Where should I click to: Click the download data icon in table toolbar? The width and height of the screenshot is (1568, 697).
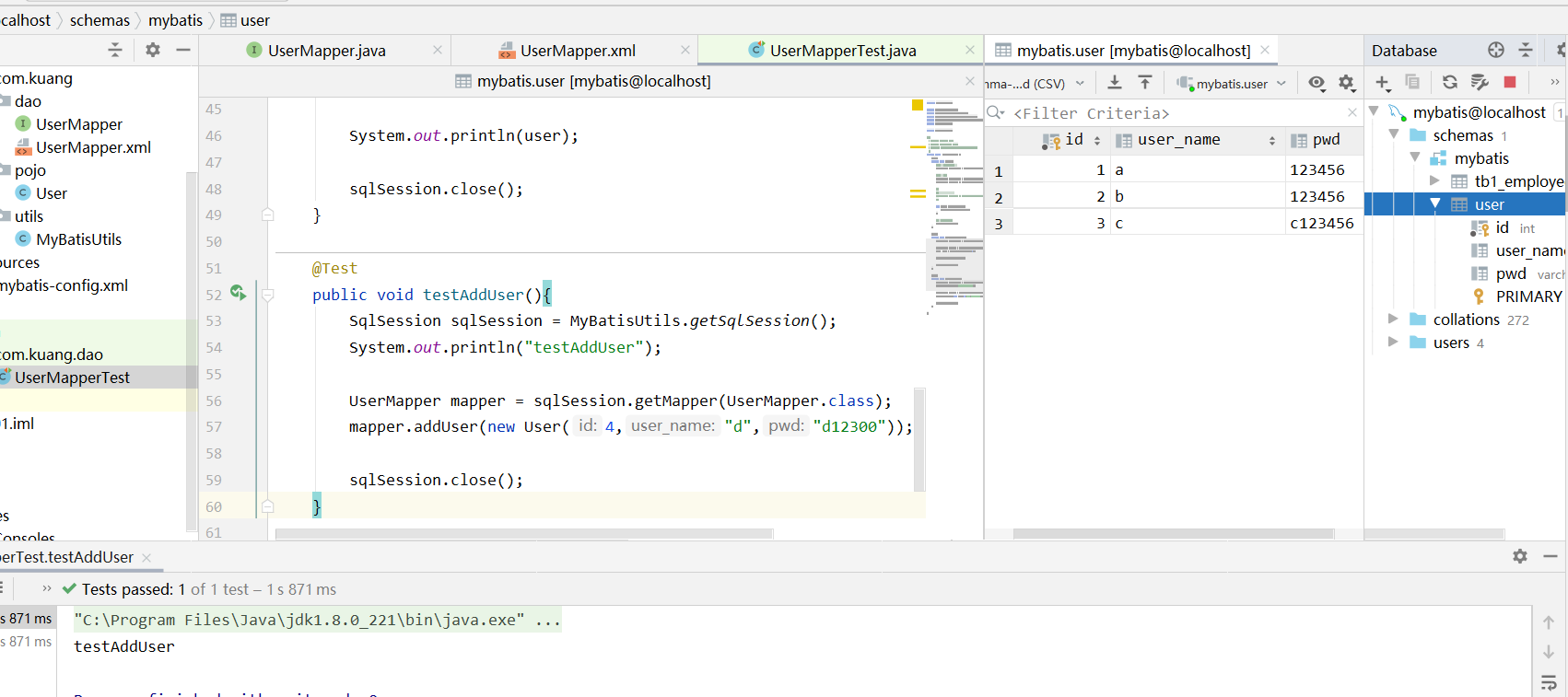point(1115,83)
